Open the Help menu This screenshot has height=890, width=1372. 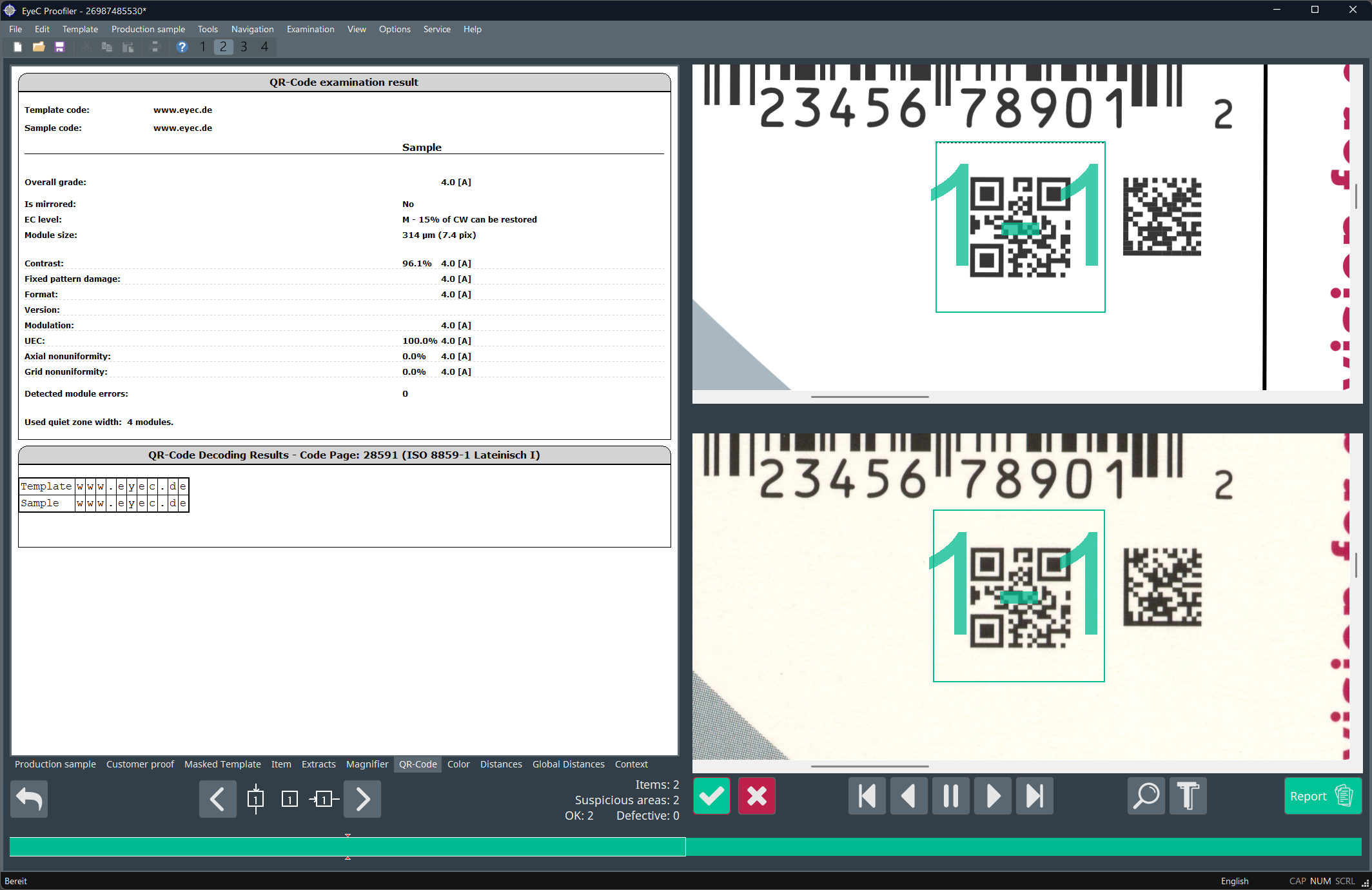pyautogui.click(x=472, y=29)
